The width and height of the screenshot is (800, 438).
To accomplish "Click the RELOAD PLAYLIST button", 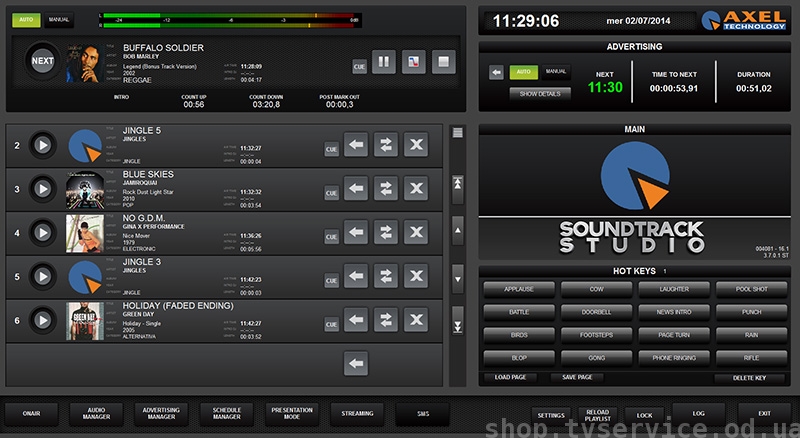I will (597, 416).
